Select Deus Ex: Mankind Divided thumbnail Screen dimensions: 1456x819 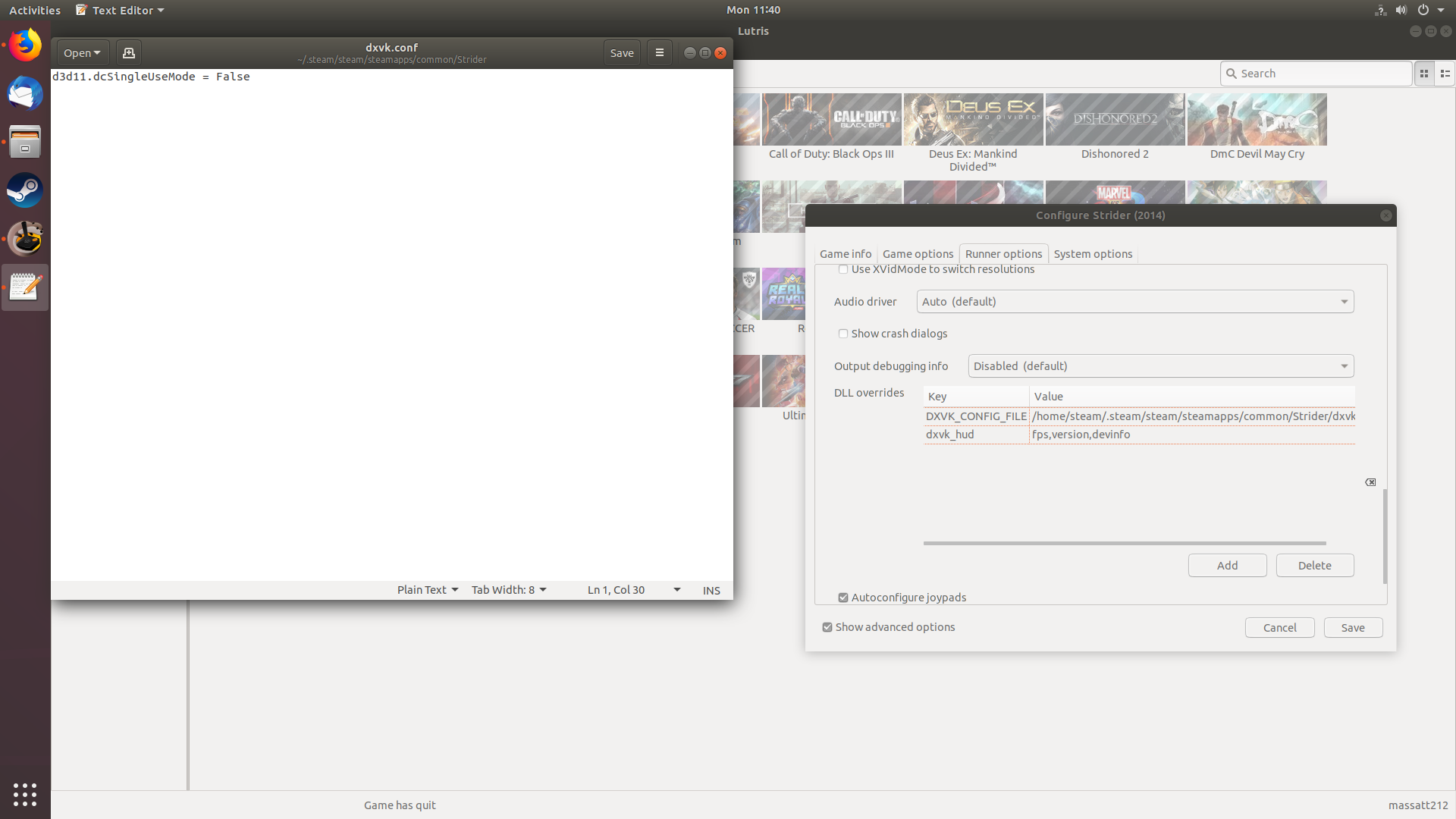click(x=973, y=120)
